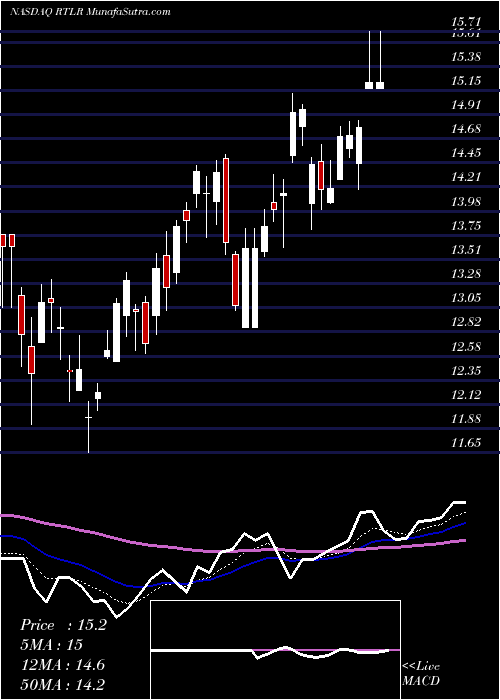Click the 13.75 price axis label
Screen dimensions: 500x700
tap(466, 226)
